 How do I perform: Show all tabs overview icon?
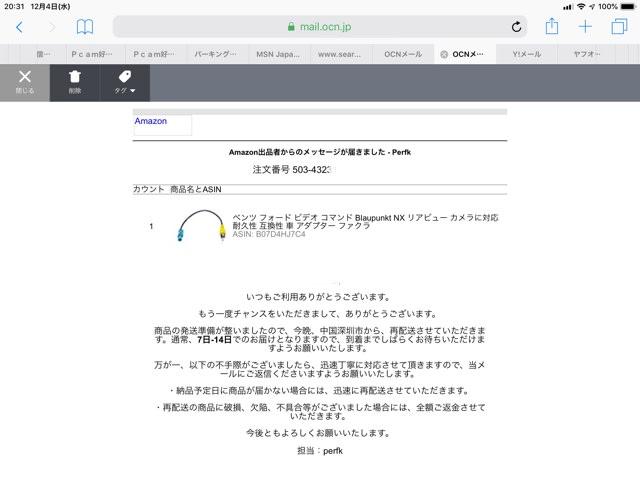click(619, 27)
